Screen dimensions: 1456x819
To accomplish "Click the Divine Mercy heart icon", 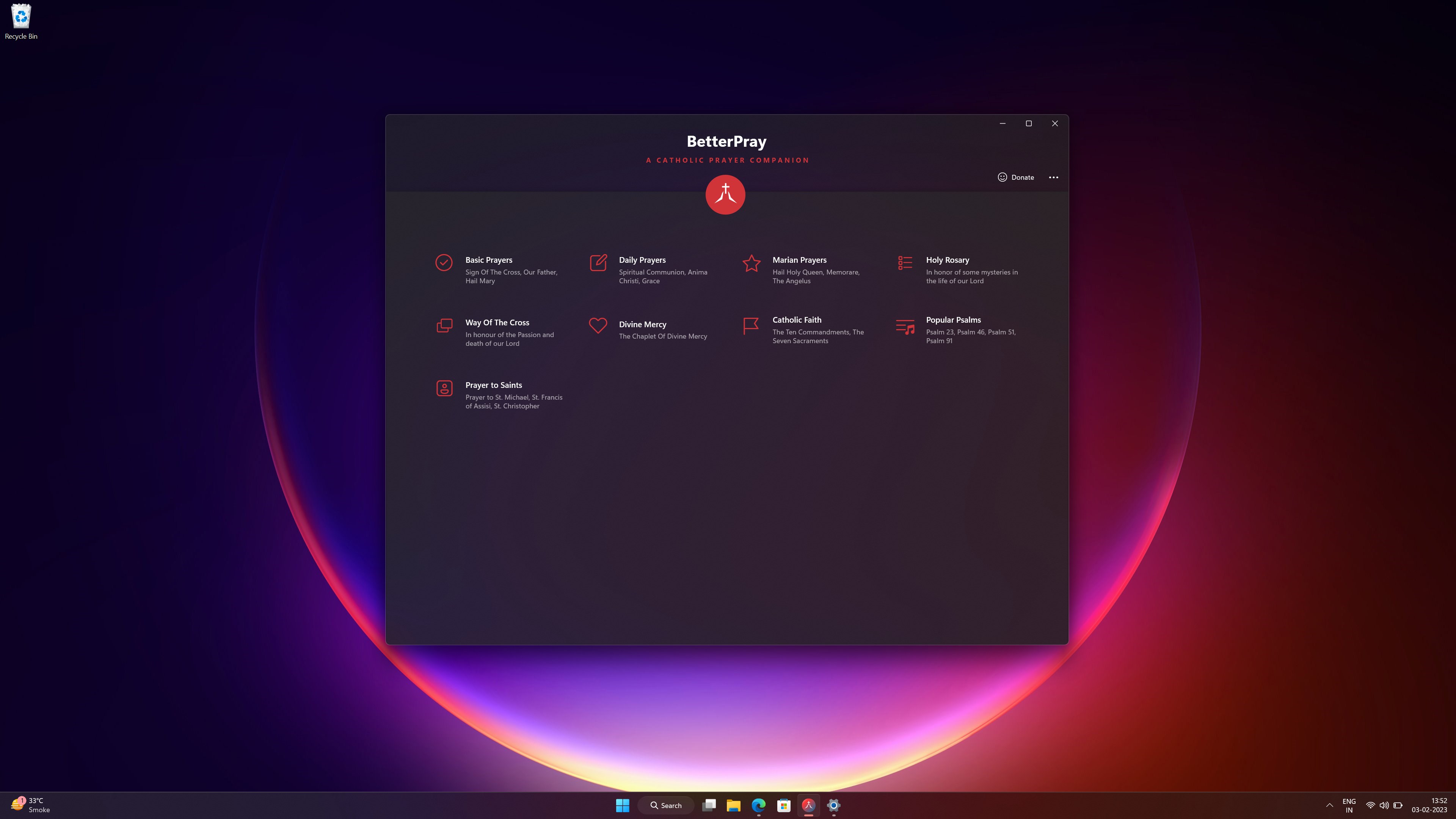I will pyautogui.click(x=598, y=326).
